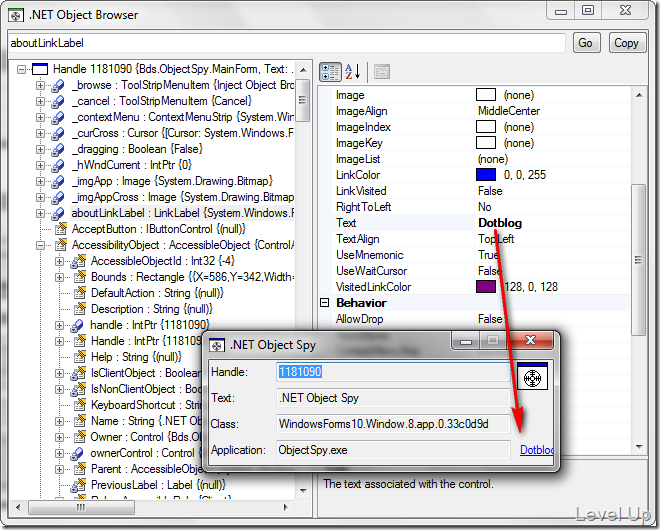Click the field icon beside _browse
This screenshot has width=660, height=530.
click(58, 85)
